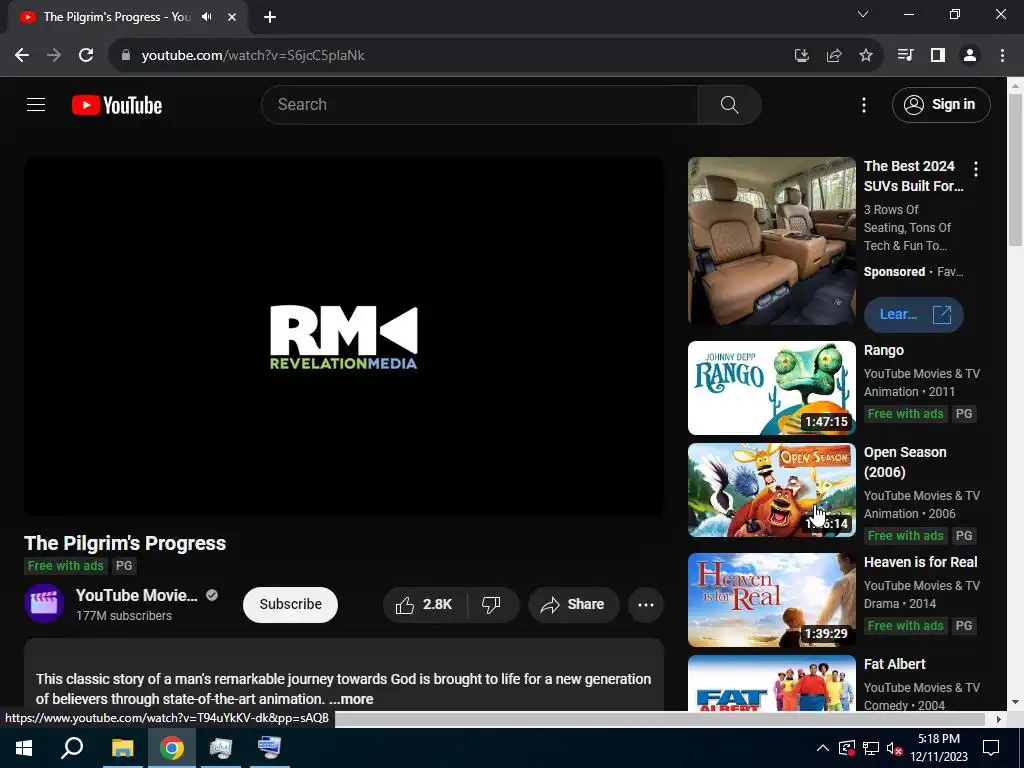Open Heaven is for Real thumbnail

(x=772, y=600)
